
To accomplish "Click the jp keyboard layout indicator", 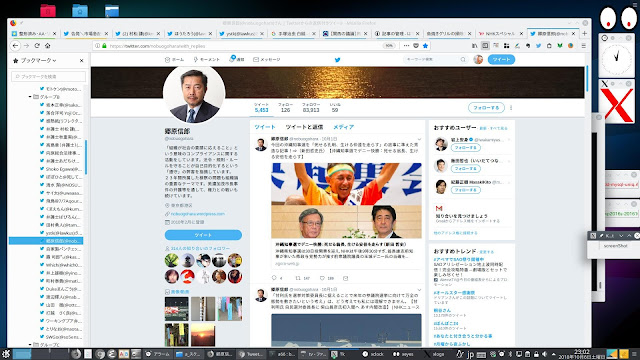I will pyautogui.click(x=470, y=354).
